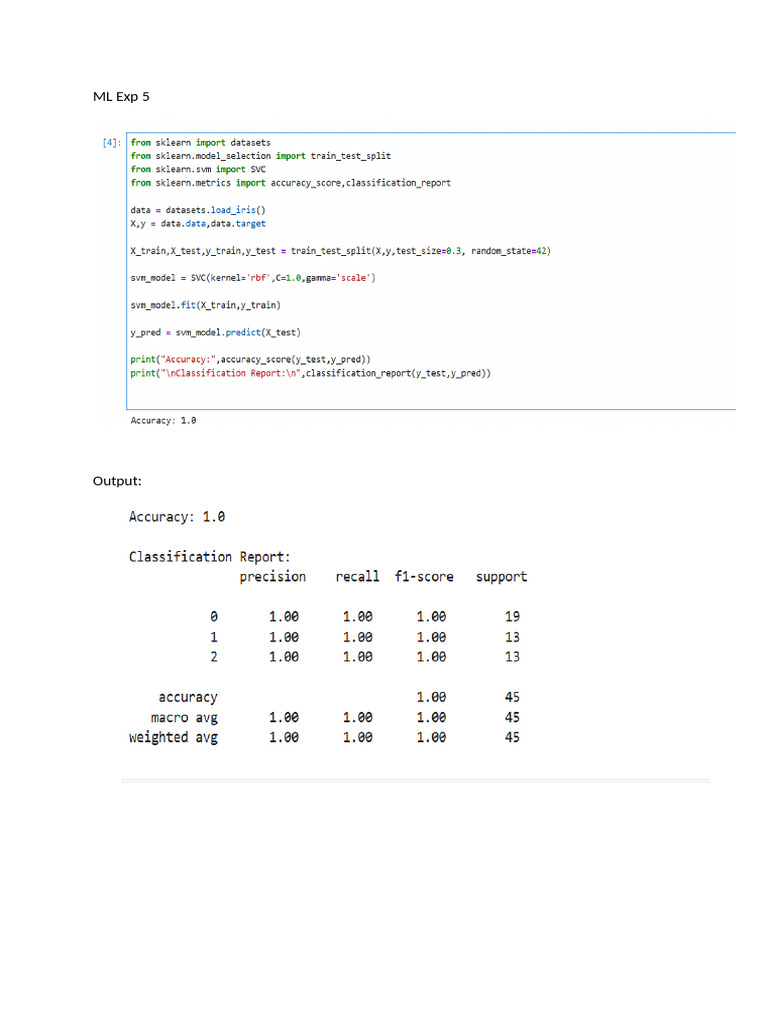Click the 'f1-score' column header
The width and height of the screenshot is (768, 1024).
click(424, 577)
